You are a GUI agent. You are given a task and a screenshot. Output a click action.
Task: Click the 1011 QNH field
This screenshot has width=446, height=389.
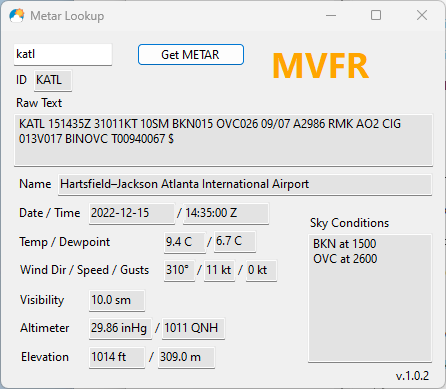tap(193, 328)
